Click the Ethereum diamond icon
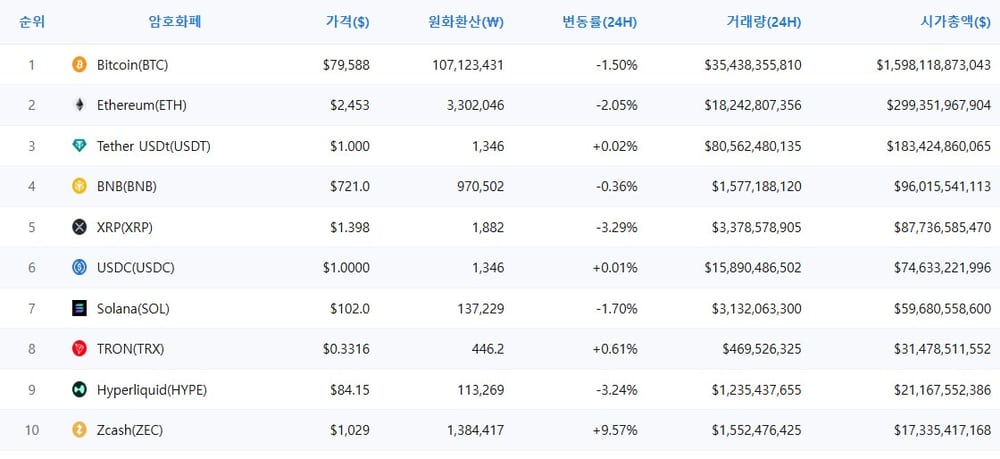The height and width of the screenshot is (459, 1000). [x=79, y=105]
